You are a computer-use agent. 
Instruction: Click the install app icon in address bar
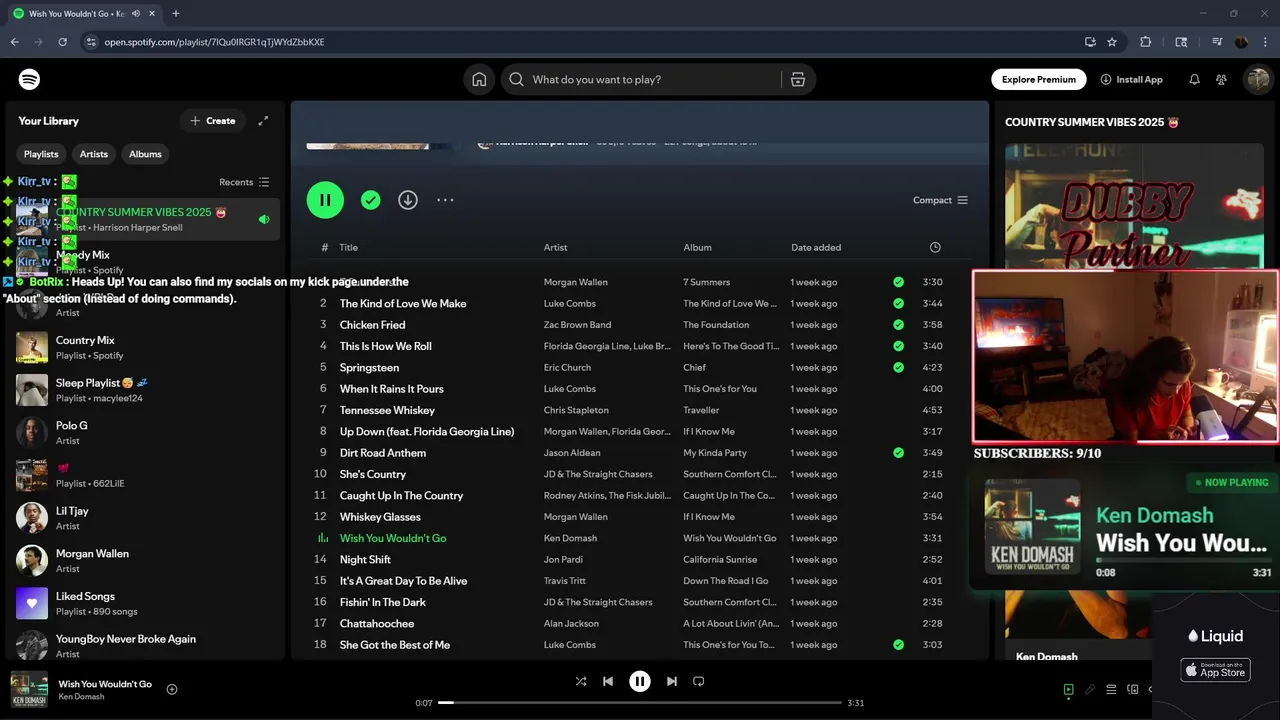(1090, 42)
